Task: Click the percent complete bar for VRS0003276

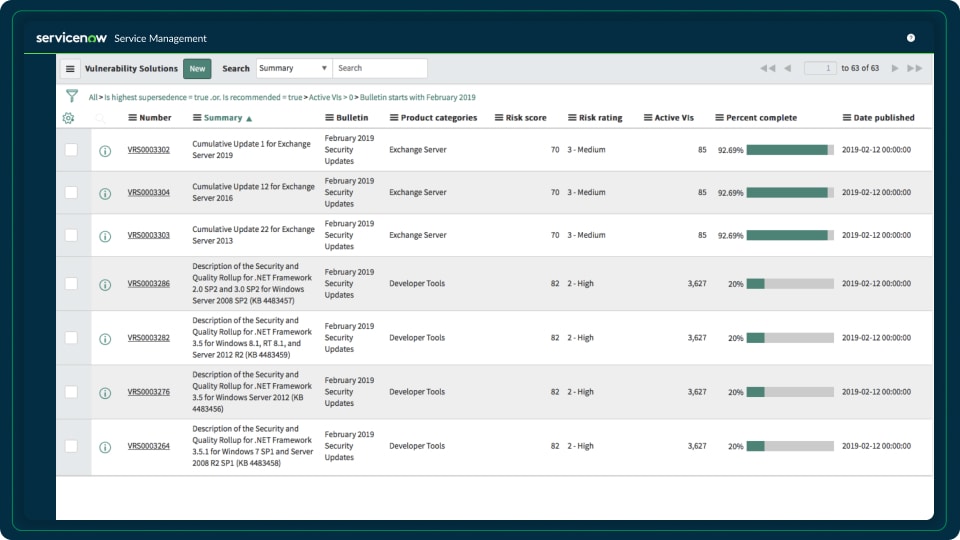Action: point(789,392)
